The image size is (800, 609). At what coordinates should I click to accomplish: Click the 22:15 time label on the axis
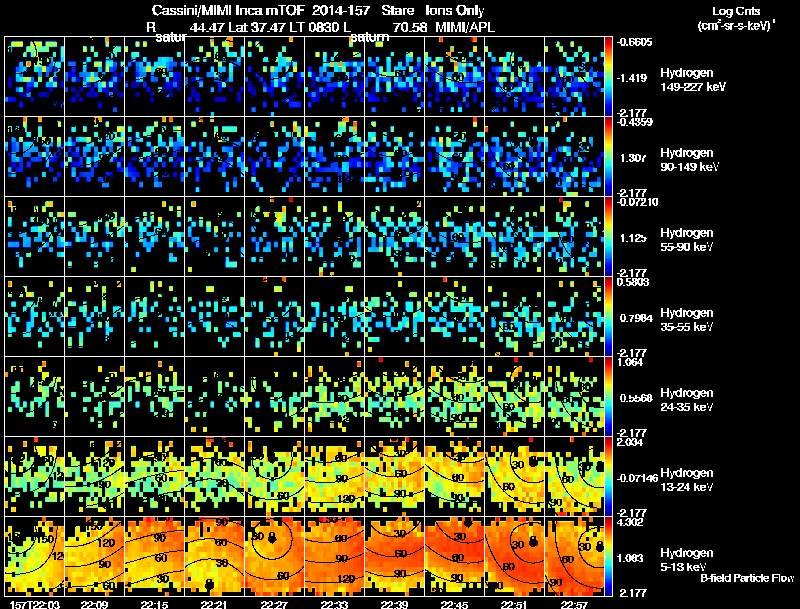coord(155,604)
